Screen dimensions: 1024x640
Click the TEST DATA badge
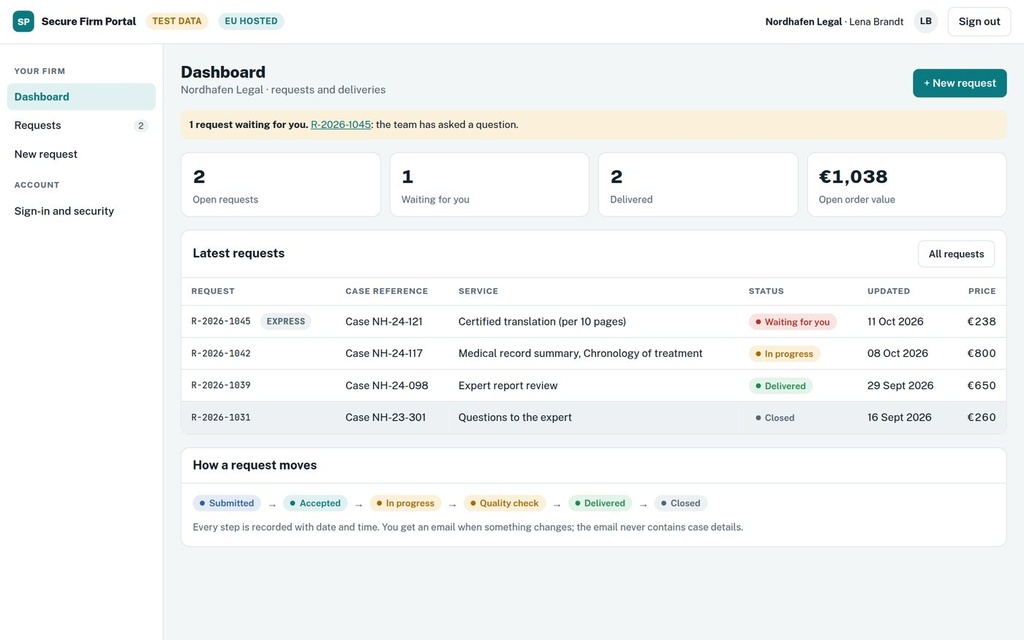click(x=177, y=21)
